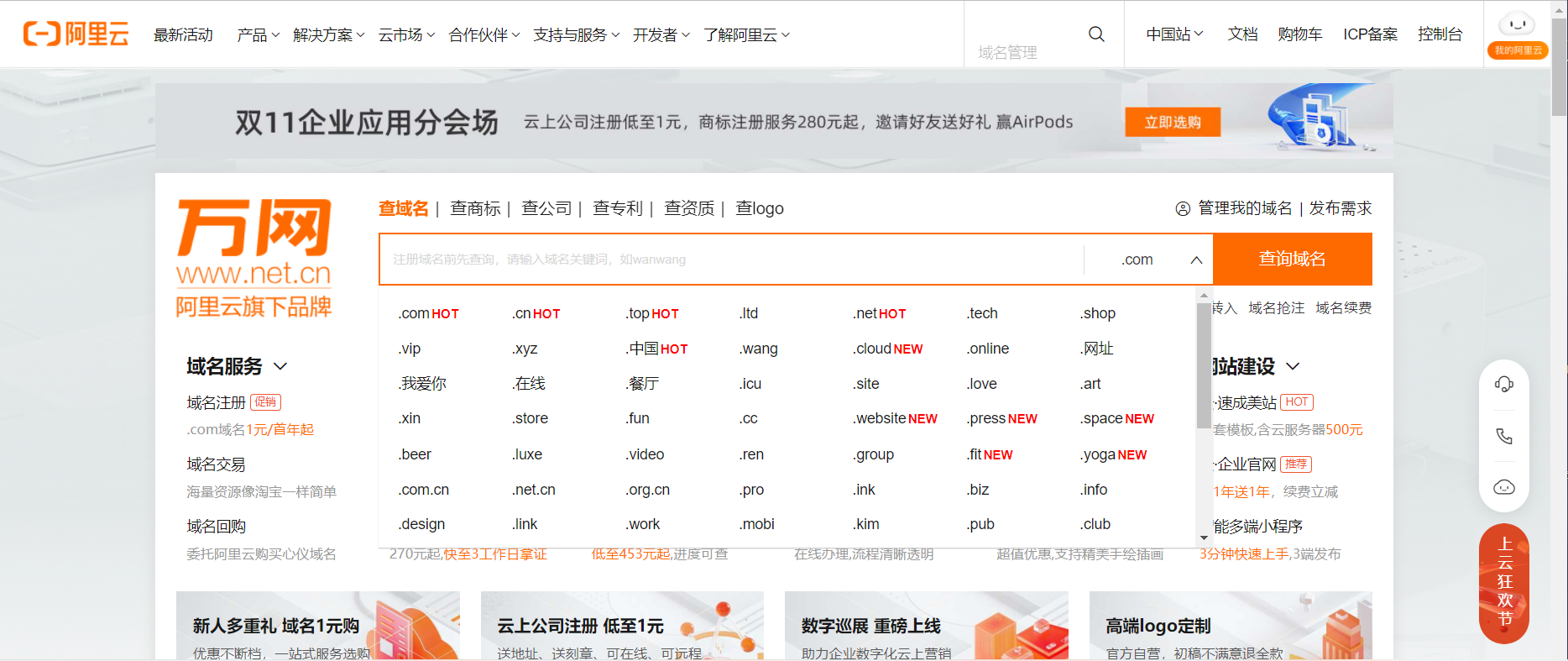Click the customer service headset icon
1568x661 pixels.
[x=1503, y=384]
